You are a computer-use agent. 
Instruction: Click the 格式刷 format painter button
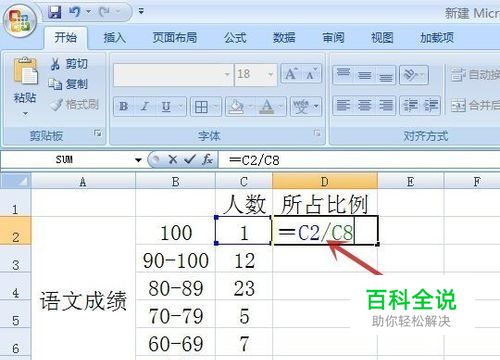pos(74,105)
